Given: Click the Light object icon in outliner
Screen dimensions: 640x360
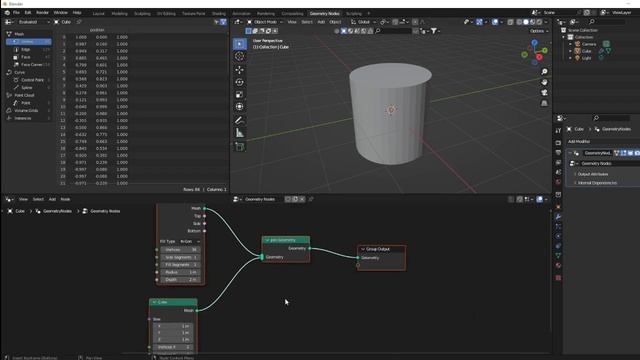Looking at the screenshot, I should click(x=578, y=58).
